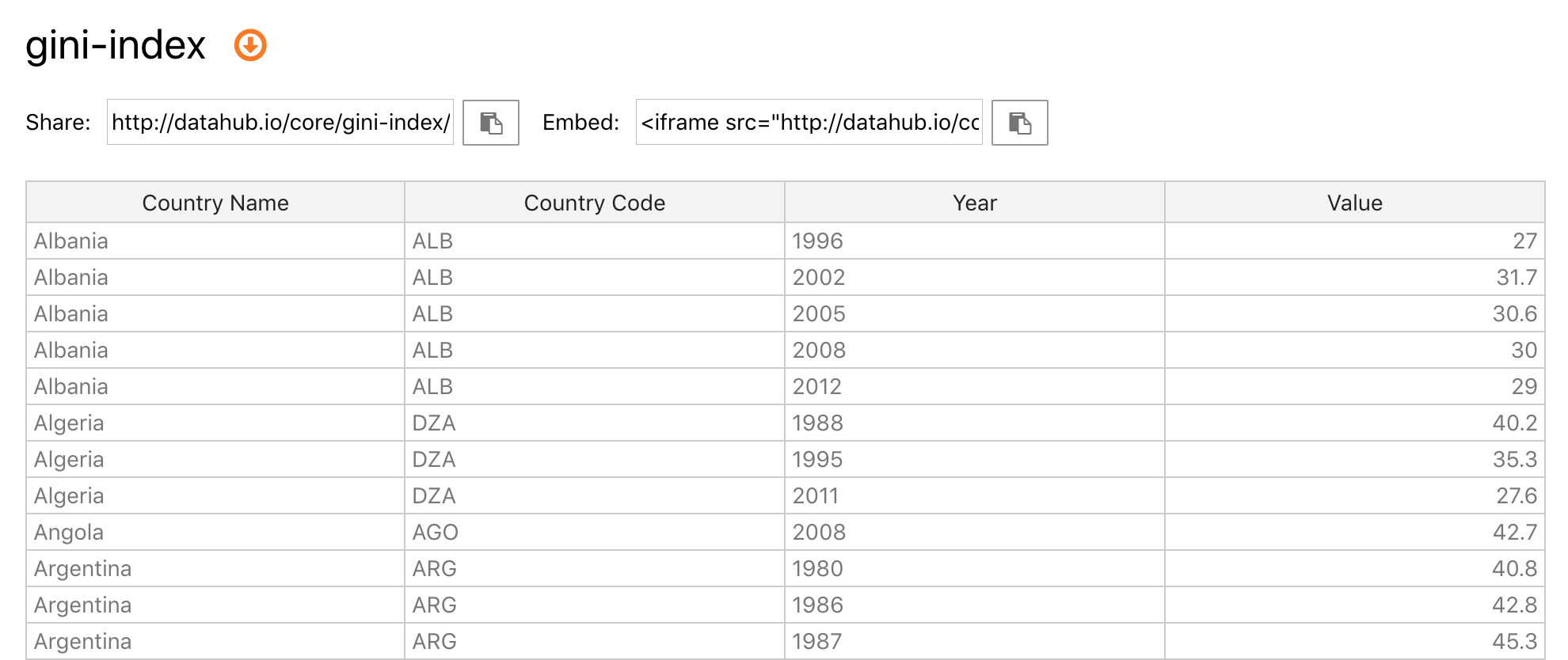Image resolution: width=1568 pixels, height=660 pixels.
Task: Click the gini-index page title
Action: tap(116, 45)
